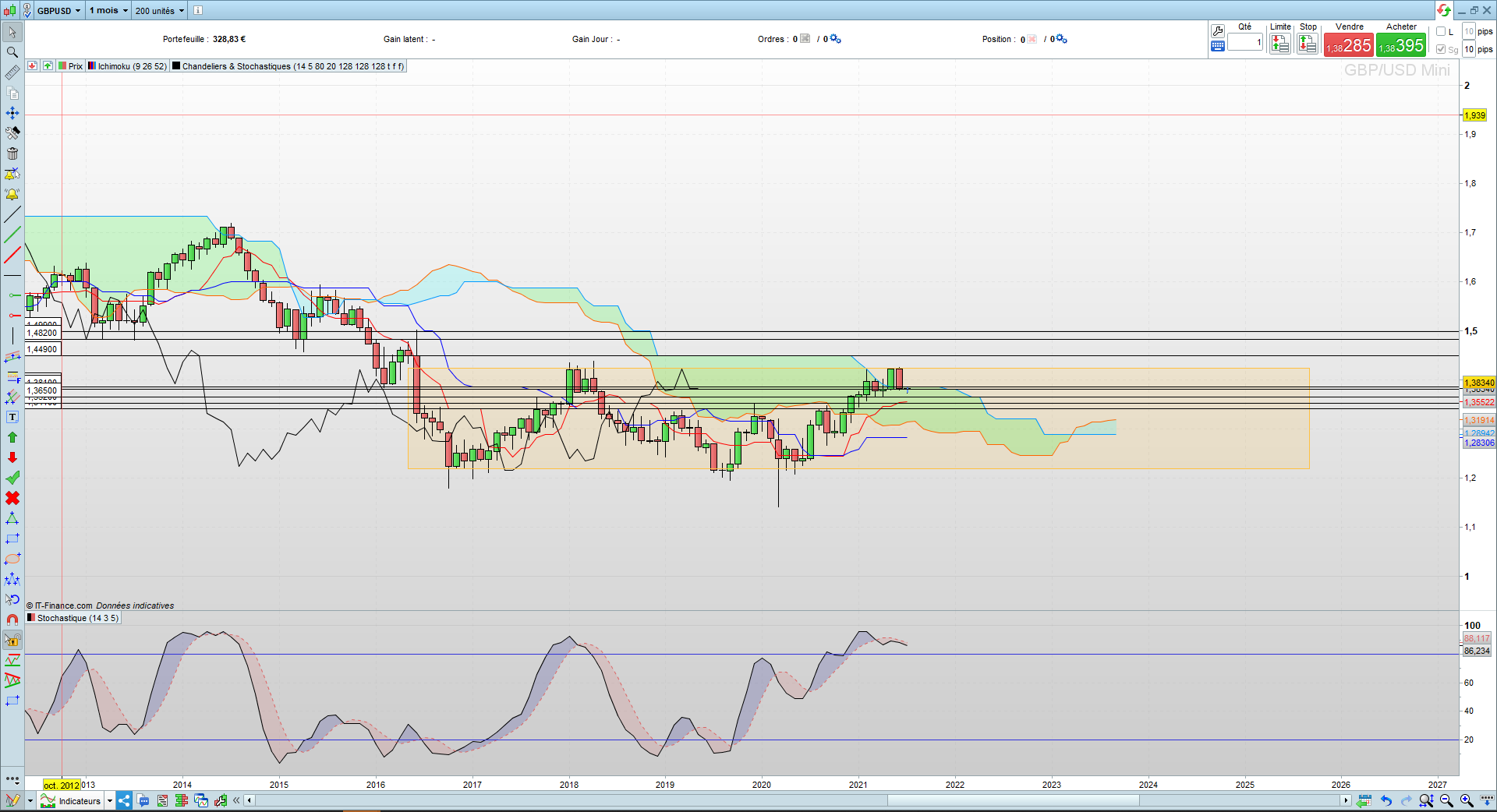The width and height of the screenshot is (1497, 812).
Task: Open the Ichimoku (9 26 52) settings
Action: tap(128, 66)
